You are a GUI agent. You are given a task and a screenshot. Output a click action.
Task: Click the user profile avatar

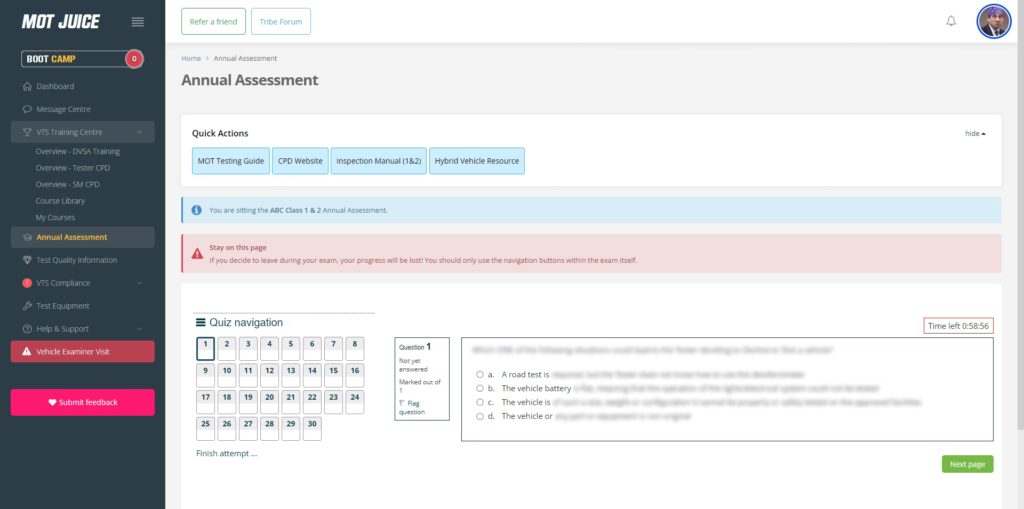[993, 21]
